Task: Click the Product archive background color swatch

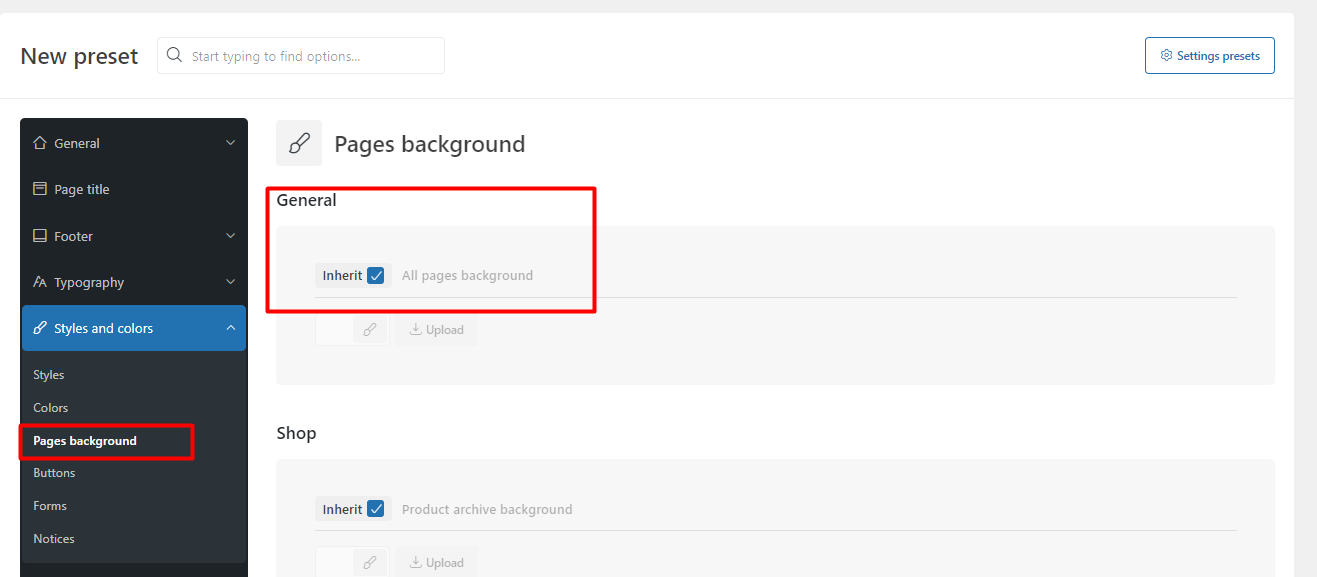Action: coord(333,563)
